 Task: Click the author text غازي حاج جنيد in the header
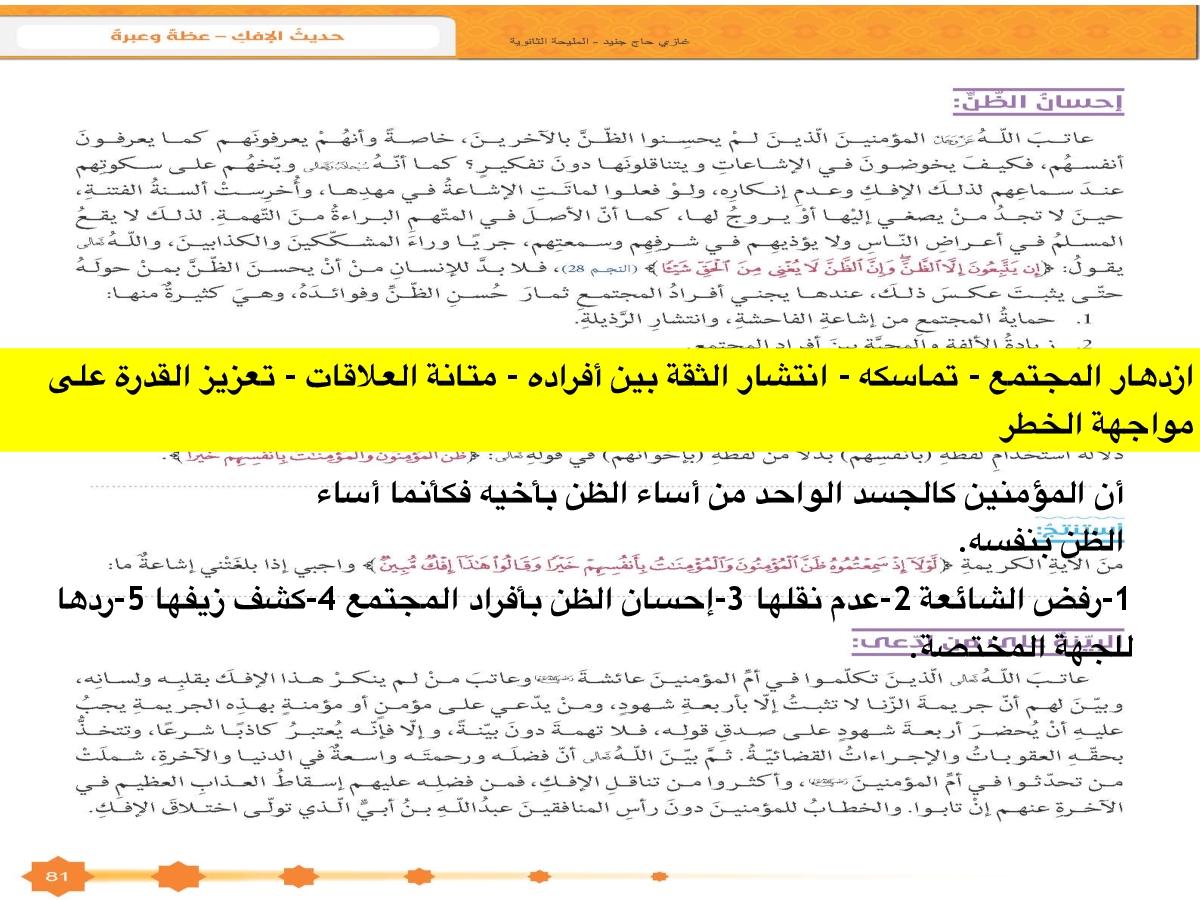point(672,41)
